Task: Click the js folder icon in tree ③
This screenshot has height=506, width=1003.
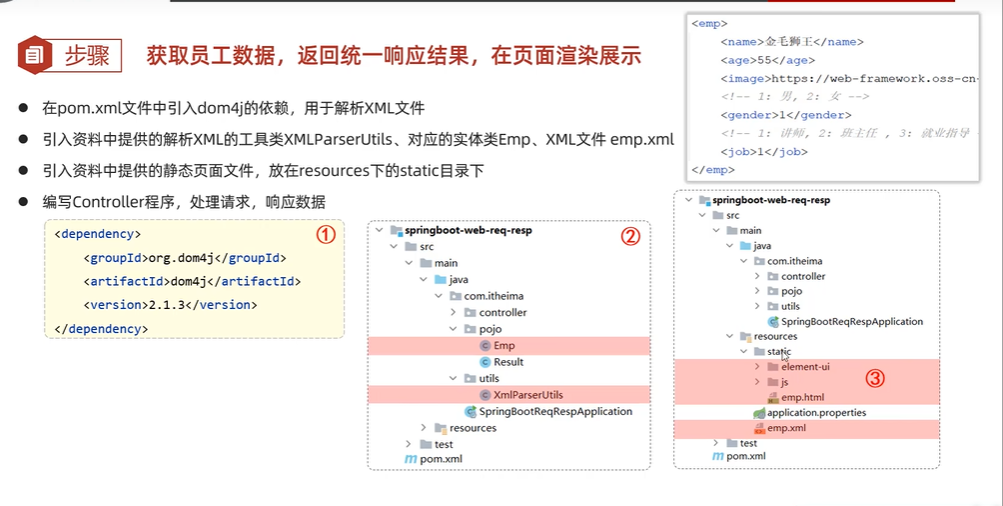Action: [x=773, y=382]
